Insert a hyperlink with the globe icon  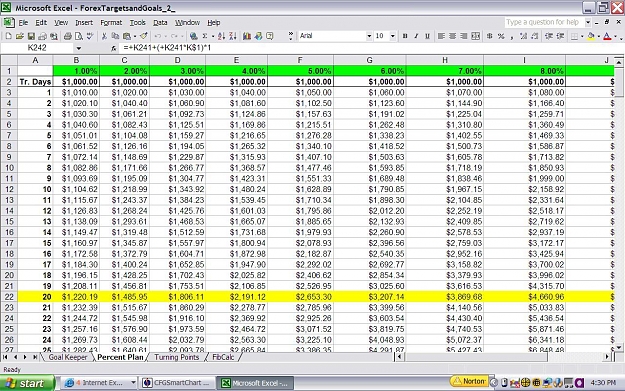coord(194,36)
